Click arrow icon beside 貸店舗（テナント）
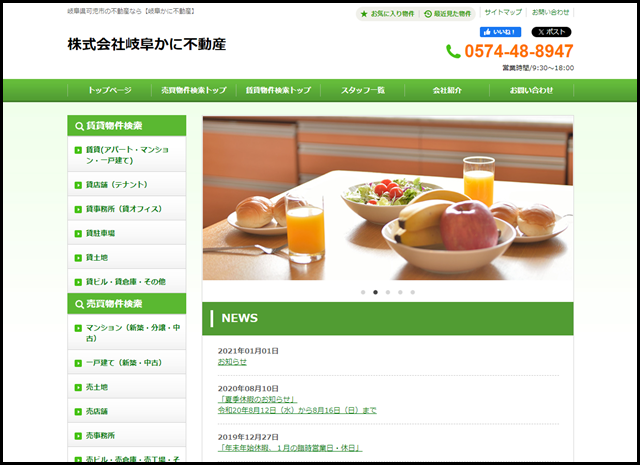Viewport: 640px width, 465px height. tap(78, 185)
